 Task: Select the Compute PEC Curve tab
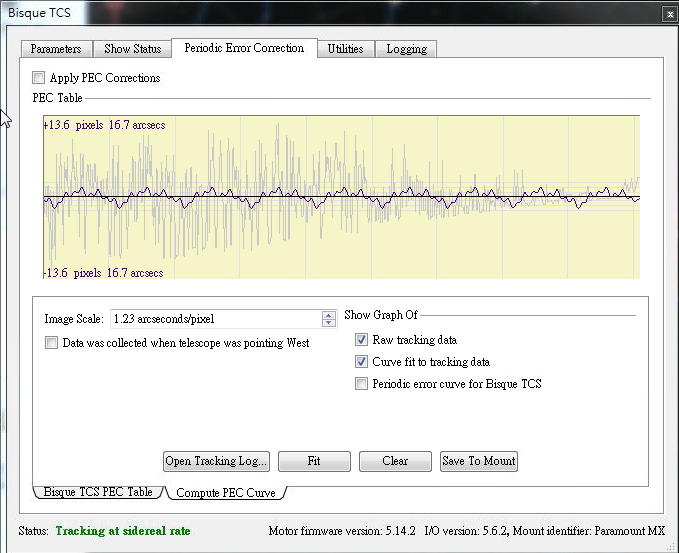pyautogui.click(x=226, y=493)
